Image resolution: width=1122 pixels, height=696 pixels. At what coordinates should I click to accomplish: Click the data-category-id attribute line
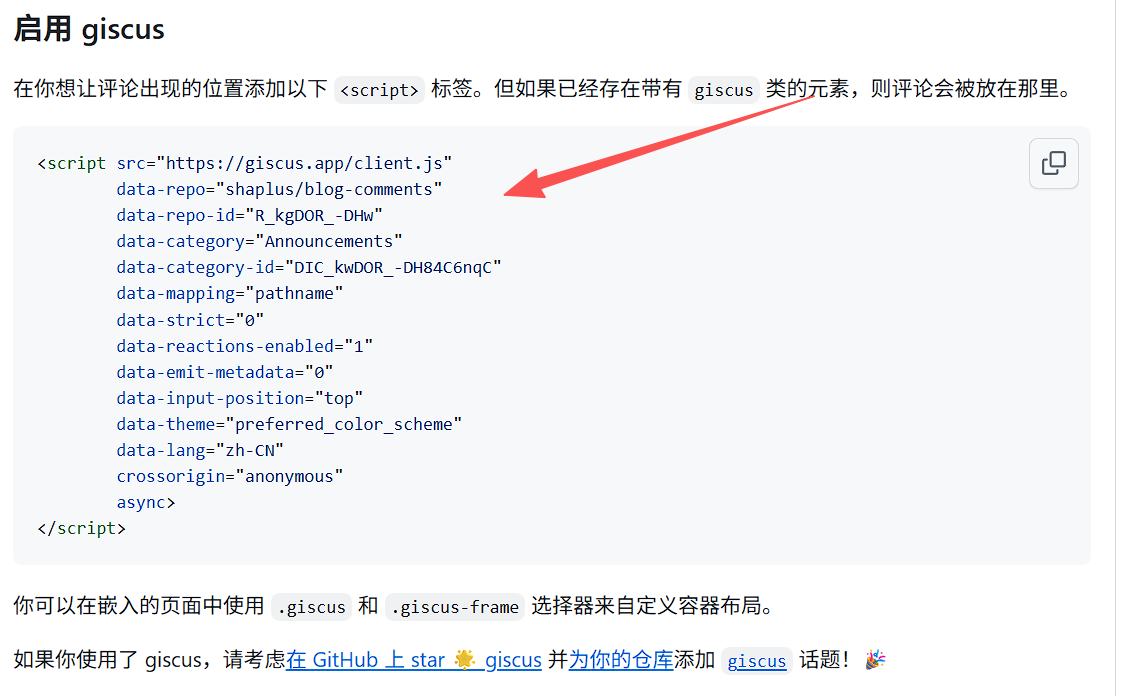coord(308,268)
